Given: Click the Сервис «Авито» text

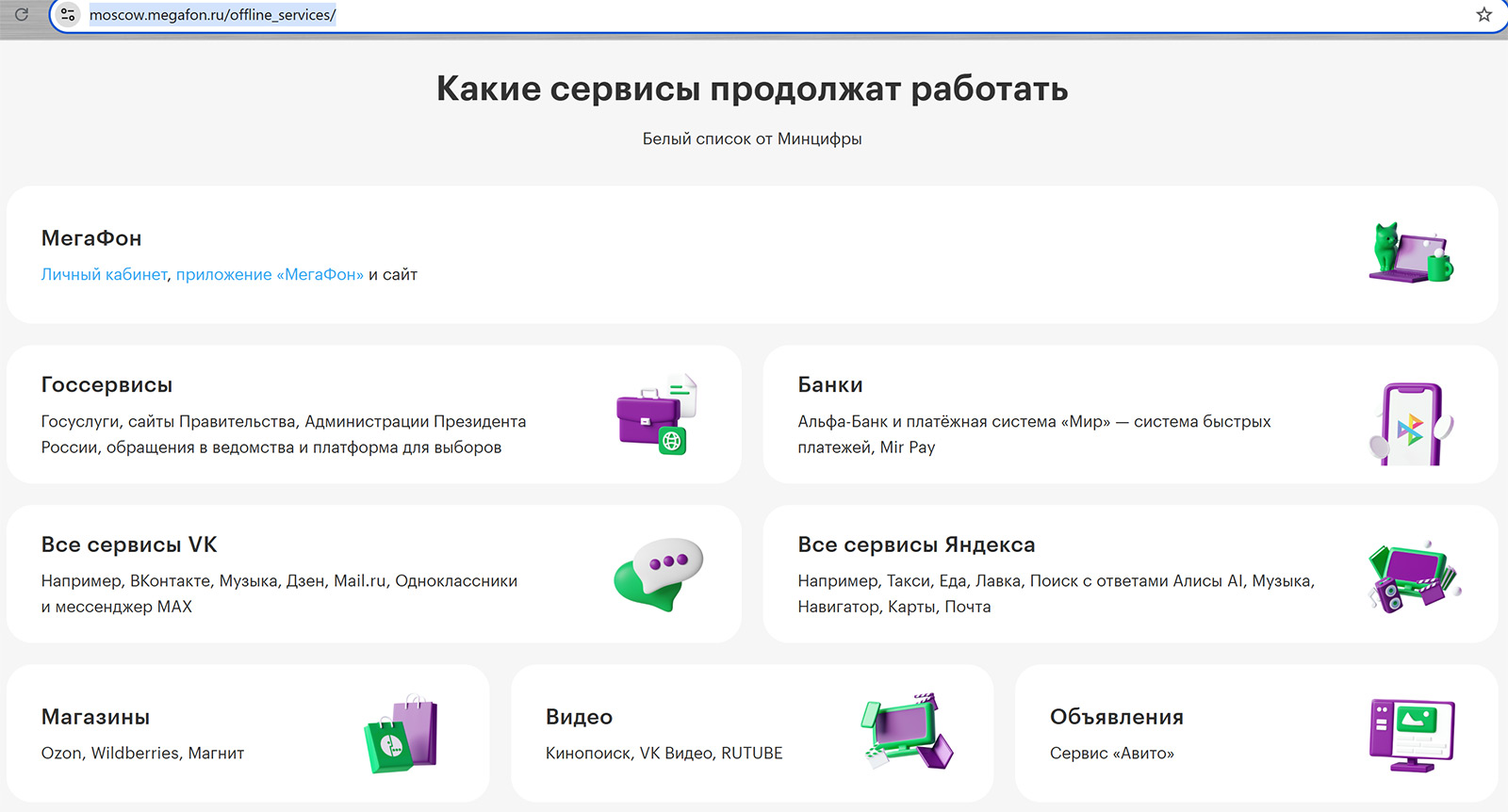Looking at the screenshot, I should click(1111, 754).
